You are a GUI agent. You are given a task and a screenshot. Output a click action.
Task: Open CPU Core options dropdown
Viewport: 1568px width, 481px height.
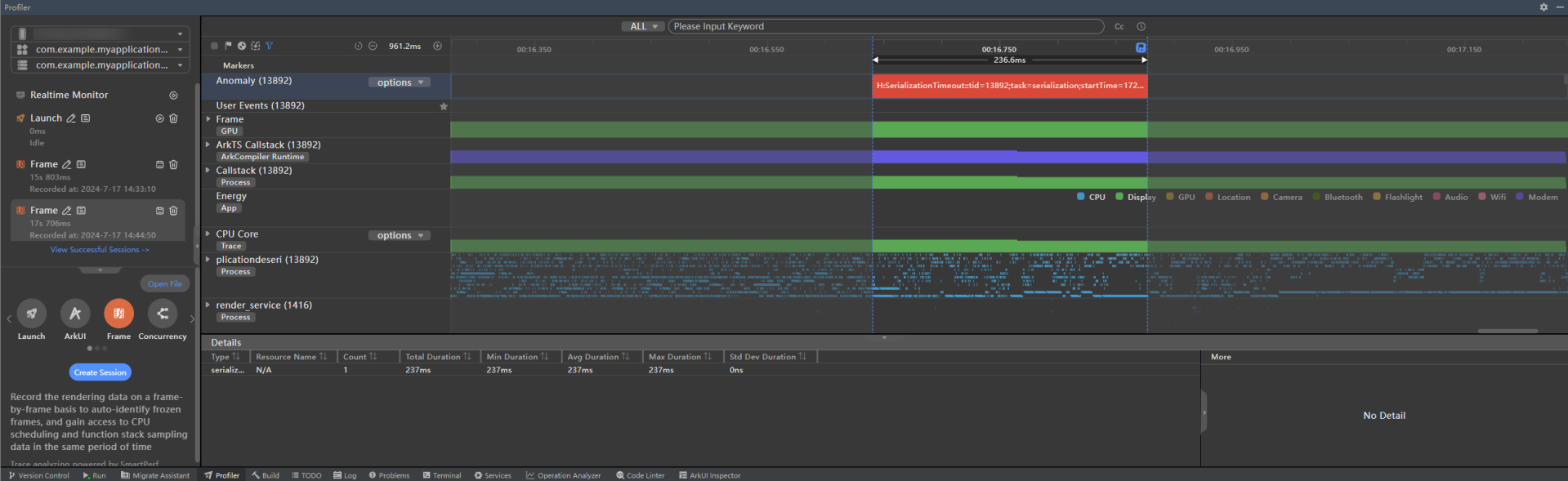coord(399,235)
